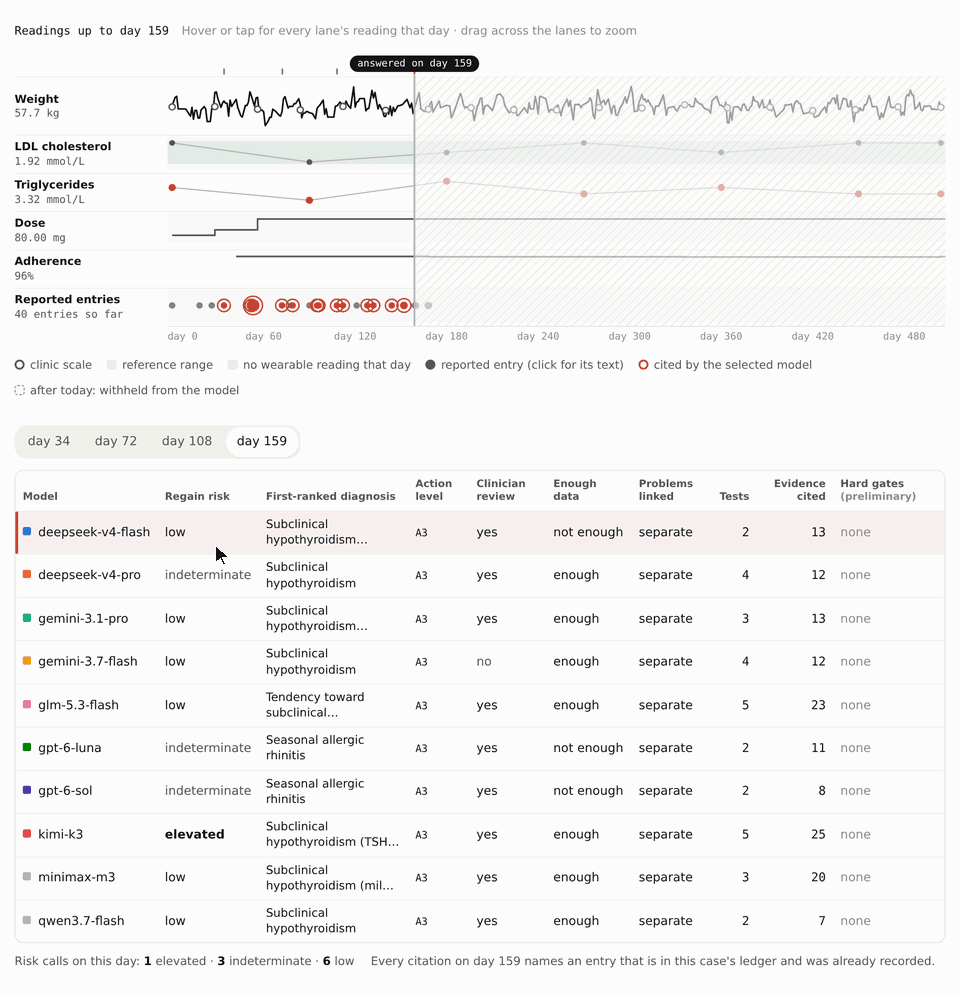Click the 'Reported entries' lane label
960x996 pixels.
[x=69, y=306]
